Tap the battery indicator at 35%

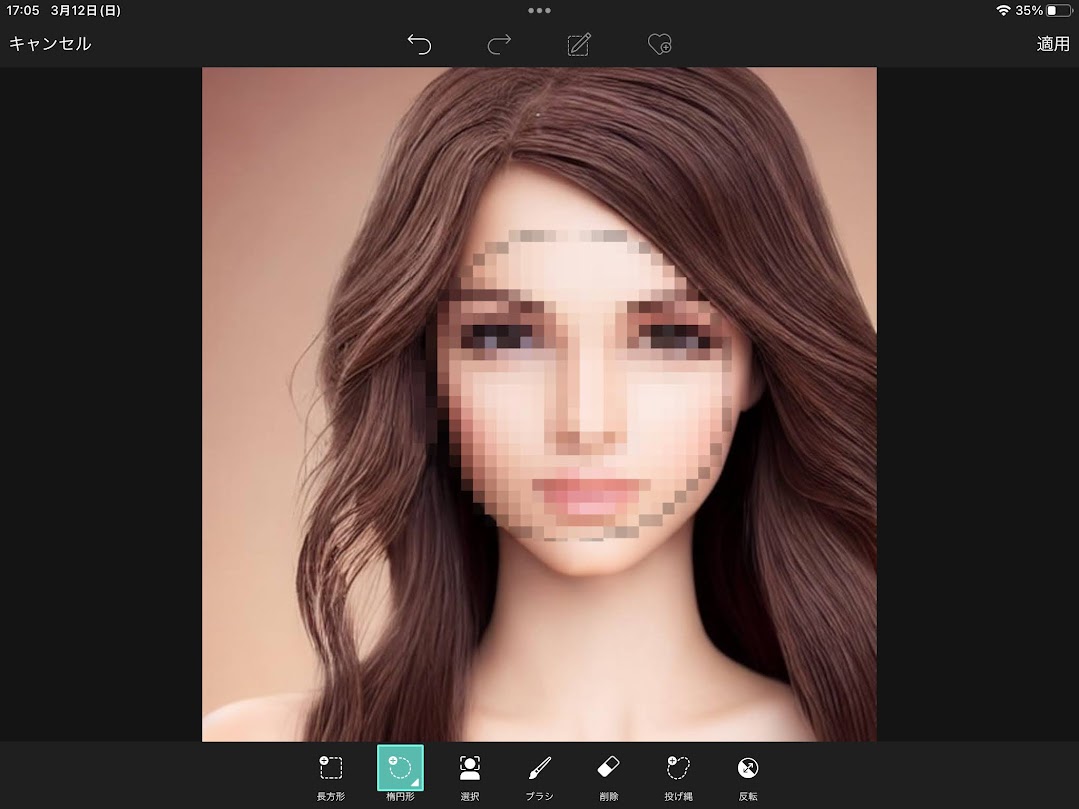click(x=1058, y=10)
